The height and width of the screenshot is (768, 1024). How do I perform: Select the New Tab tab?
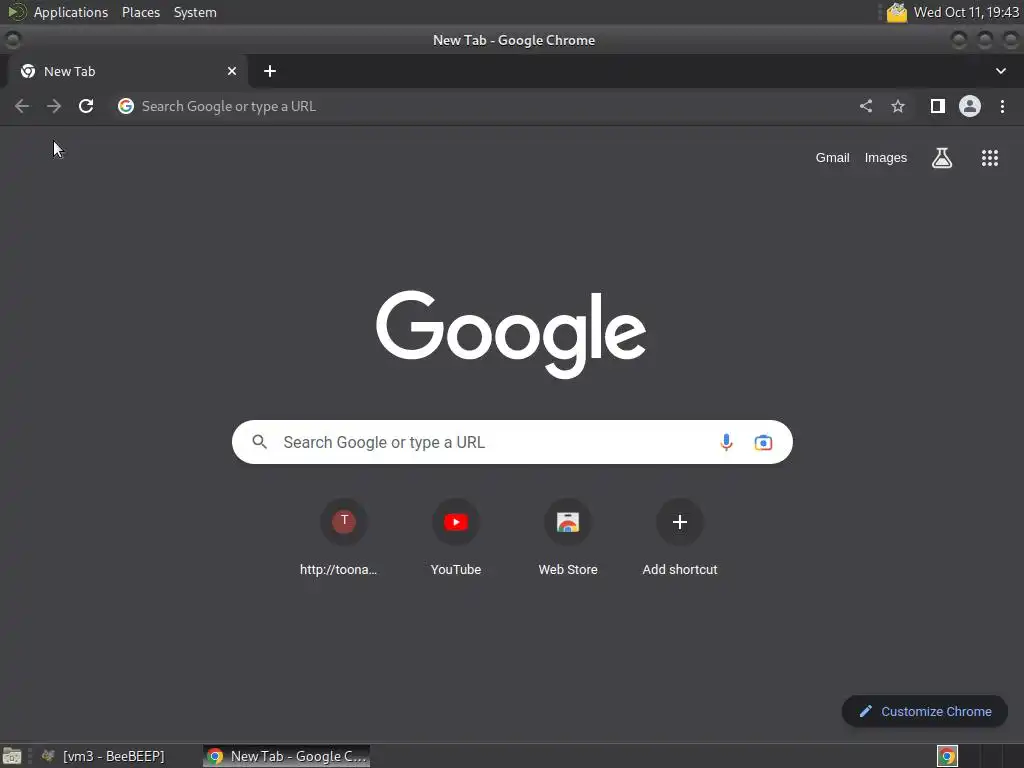pos(127,71)
